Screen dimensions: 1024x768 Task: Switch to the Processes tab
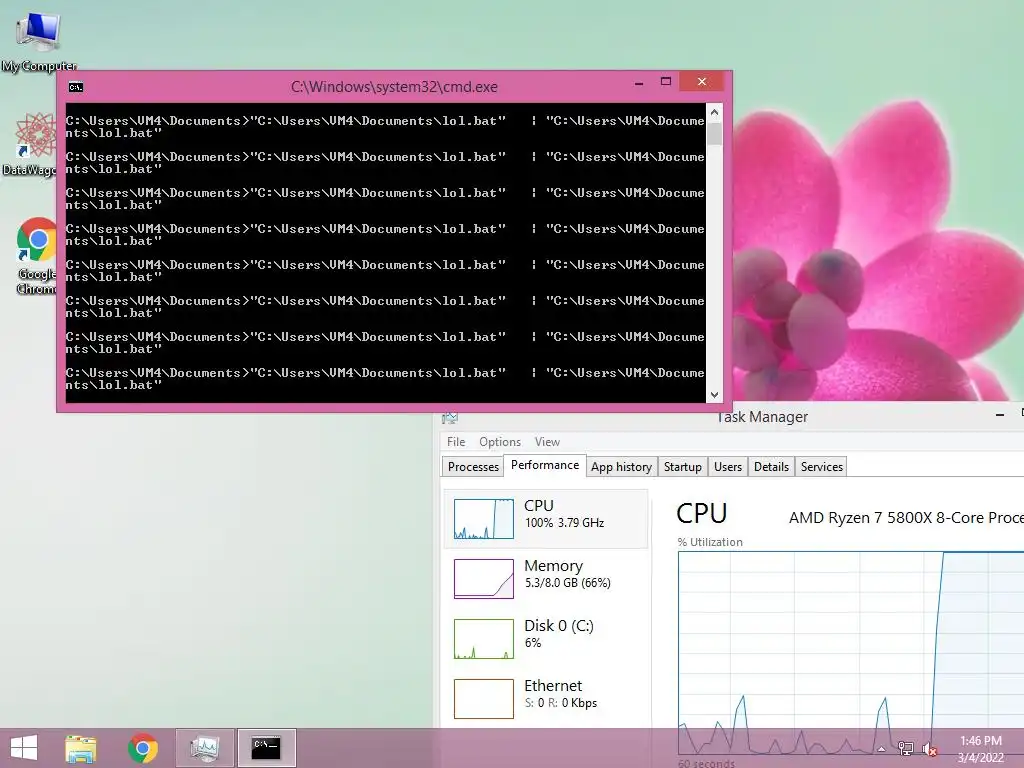pyautogui.click(x=473, y=467)
